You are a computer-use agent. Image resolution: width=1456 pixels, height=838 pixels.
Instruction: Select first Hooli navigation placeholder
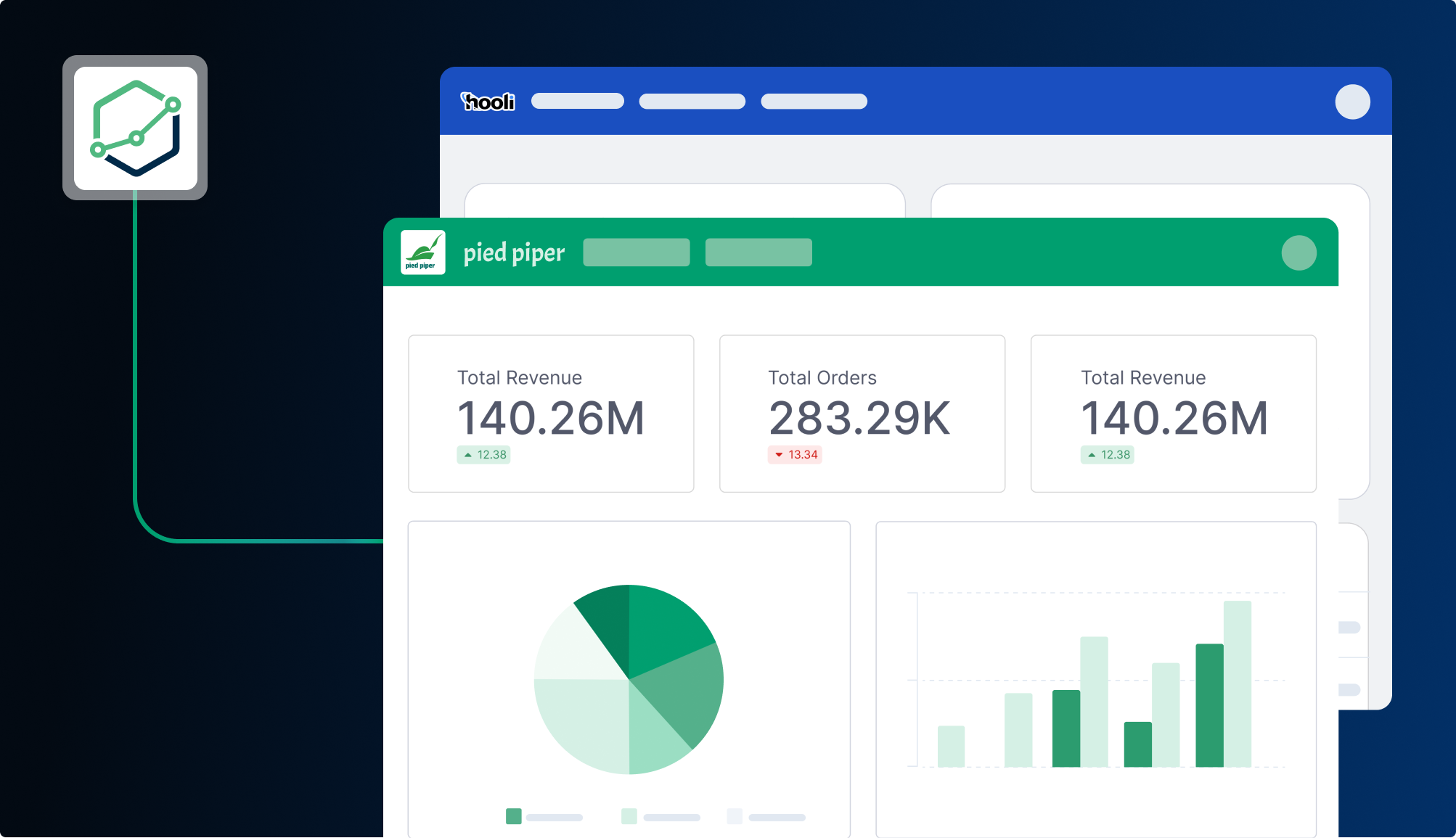click(x=577, y=102)
